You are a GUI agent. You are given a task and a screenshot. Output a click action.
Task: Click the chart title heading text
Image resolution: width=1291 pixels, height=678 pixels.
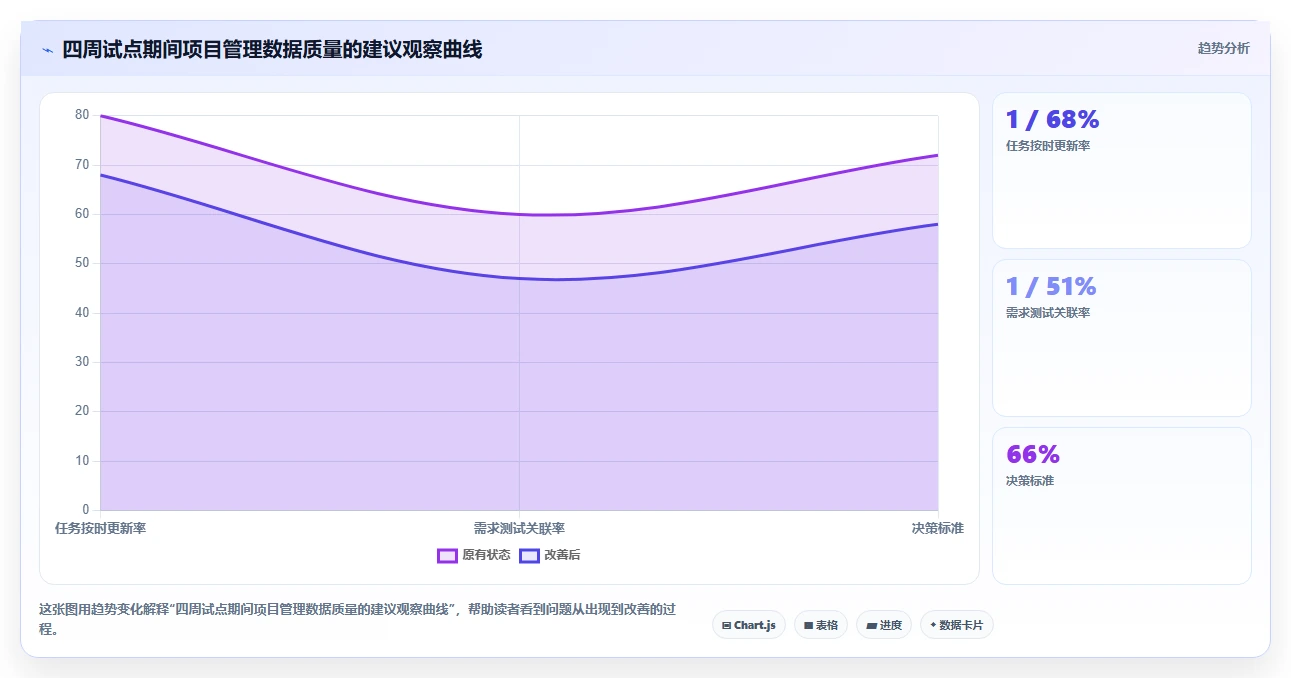click(272, 50)
